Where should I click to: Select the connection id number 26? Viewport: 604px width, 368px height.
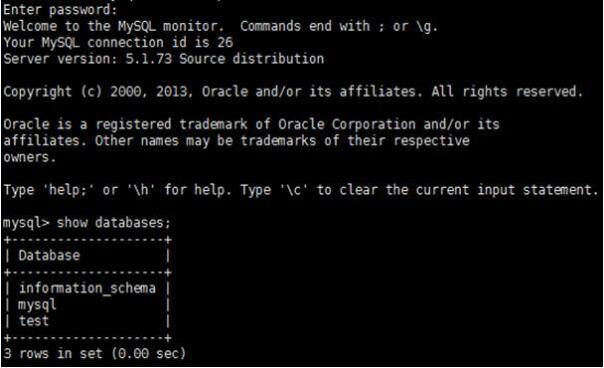[225, 42]
